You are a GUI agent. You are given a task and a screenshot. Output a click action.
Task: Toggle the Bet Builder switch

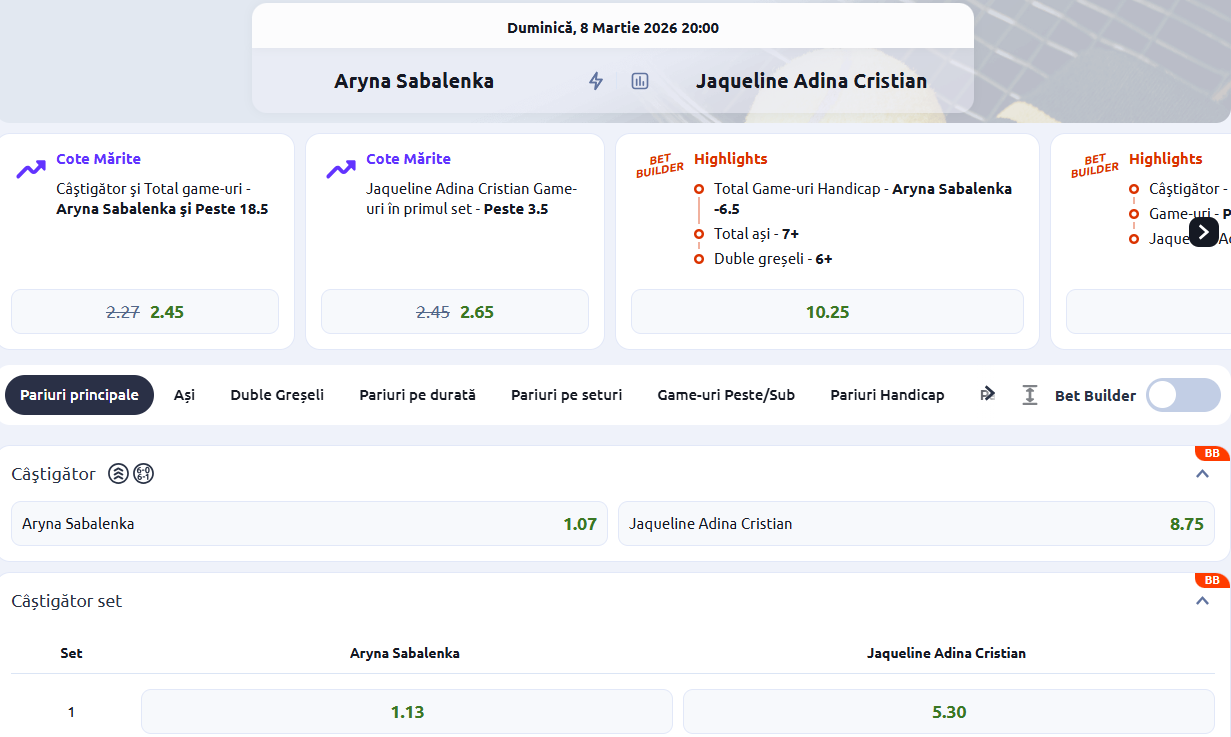(x=1182, y=395)
